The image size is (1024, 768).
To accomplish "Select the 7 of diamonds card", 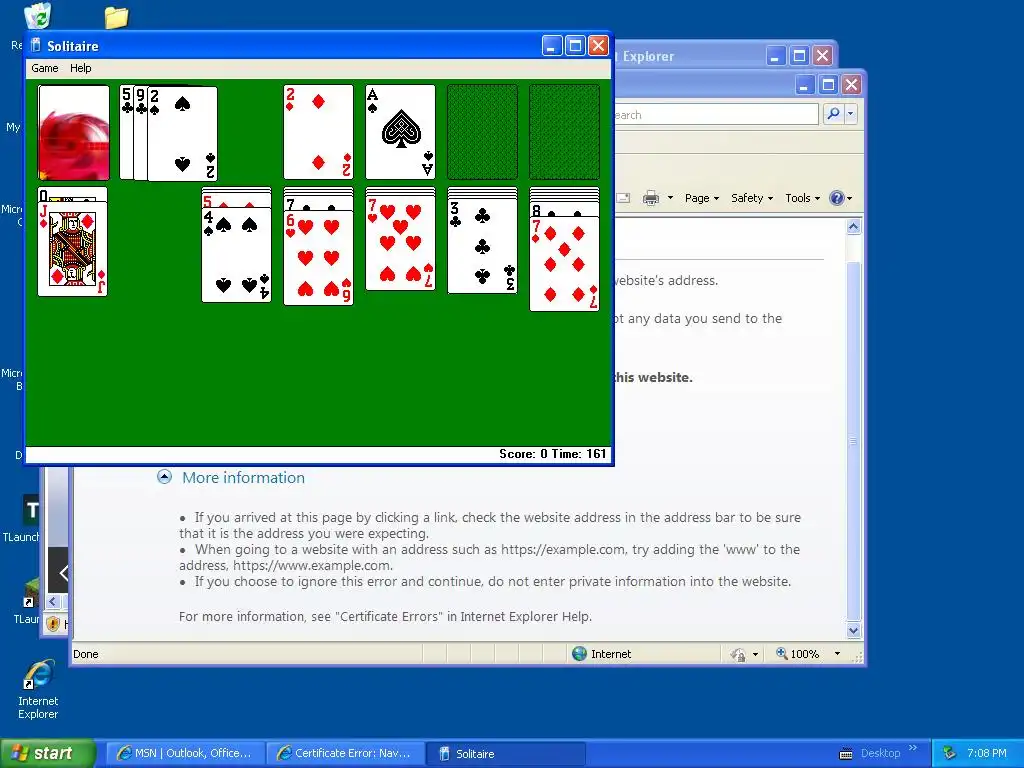I will (x=564, y=264).
